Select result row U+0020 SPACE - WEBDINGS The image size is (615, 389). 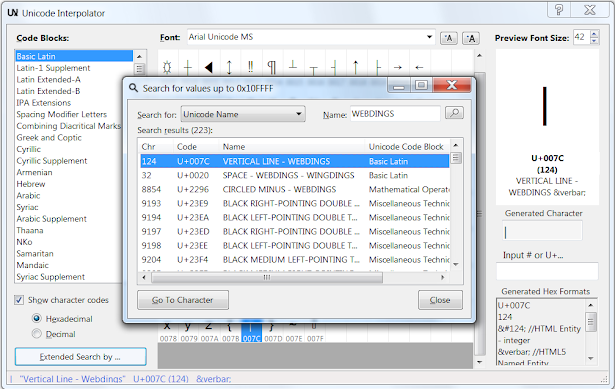295,175
